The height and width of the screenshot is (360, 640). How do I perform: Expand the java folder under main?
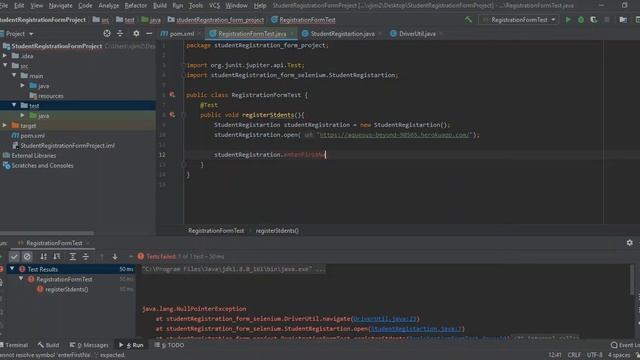coord(23,86)
